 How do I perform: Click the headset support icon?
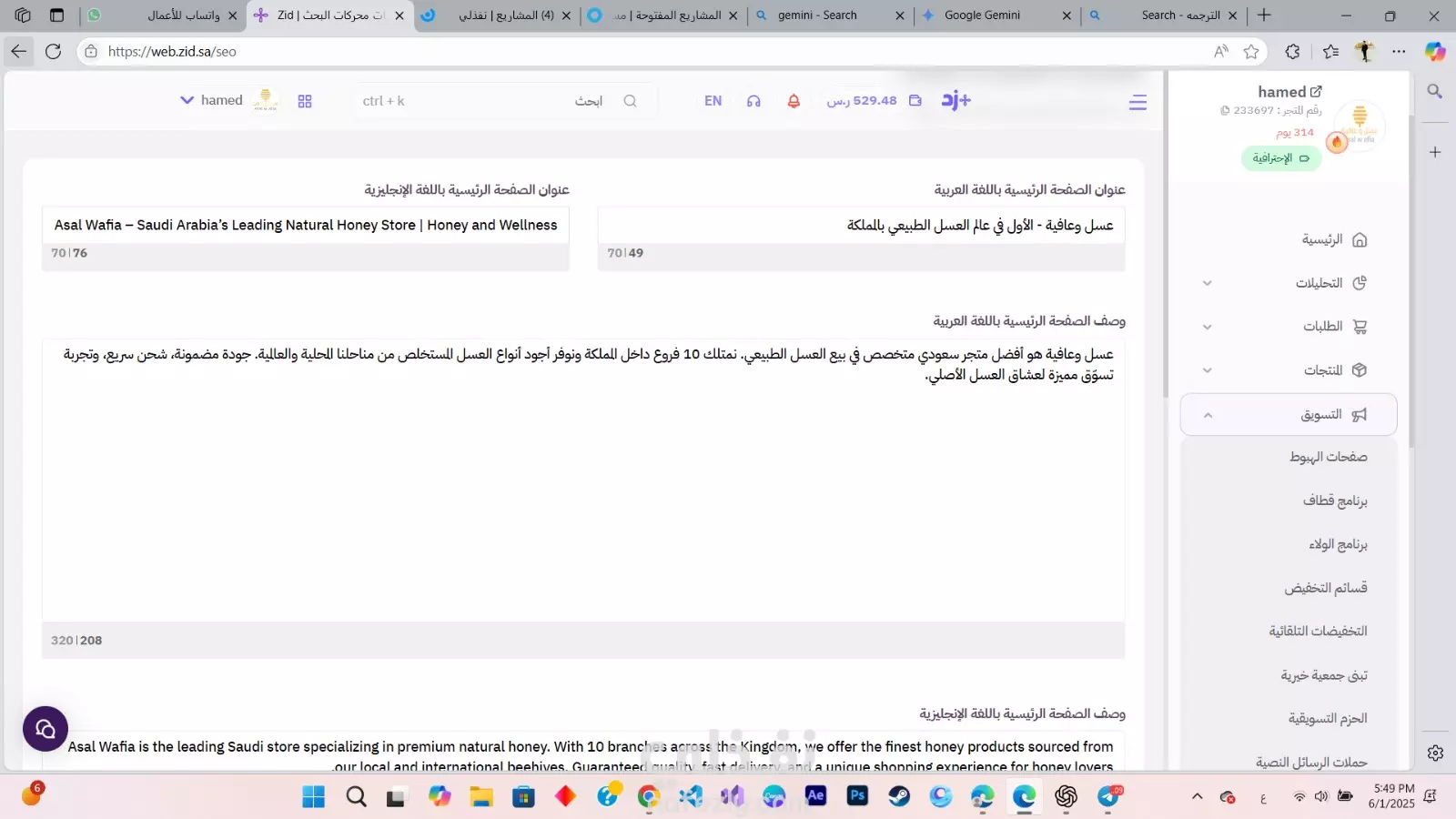coord(753,100)
